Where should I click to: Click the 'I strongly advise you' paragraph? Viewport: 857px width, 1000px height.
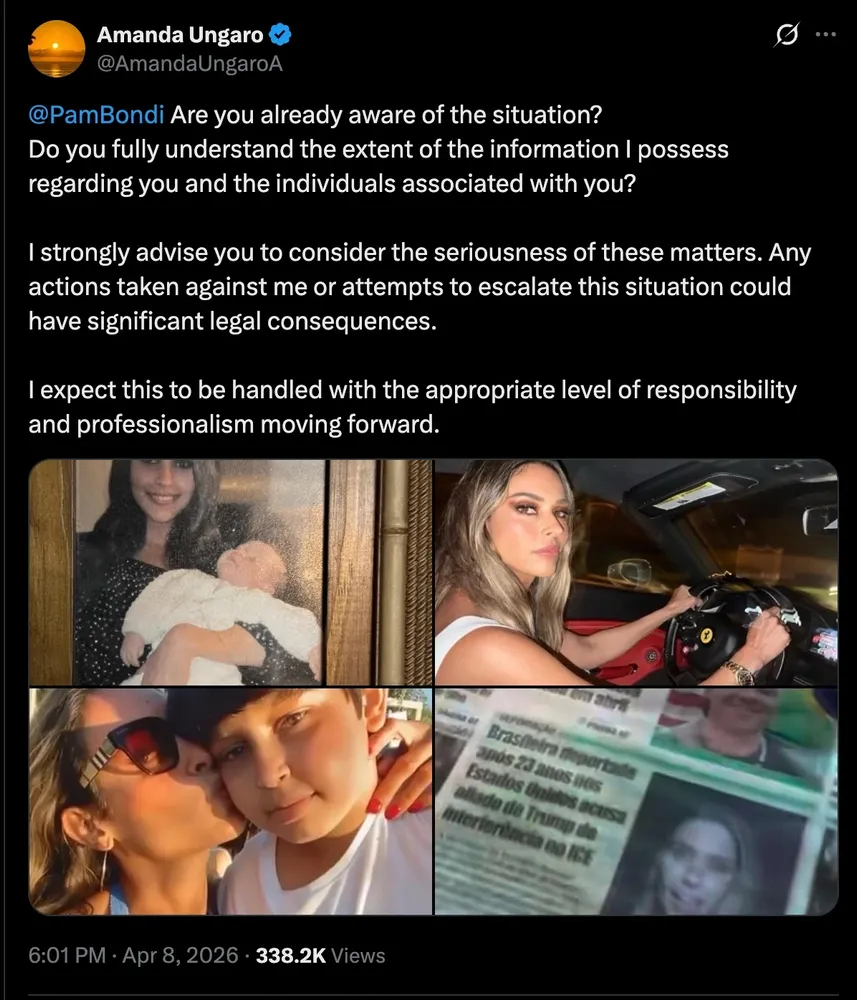coord(420,287)
